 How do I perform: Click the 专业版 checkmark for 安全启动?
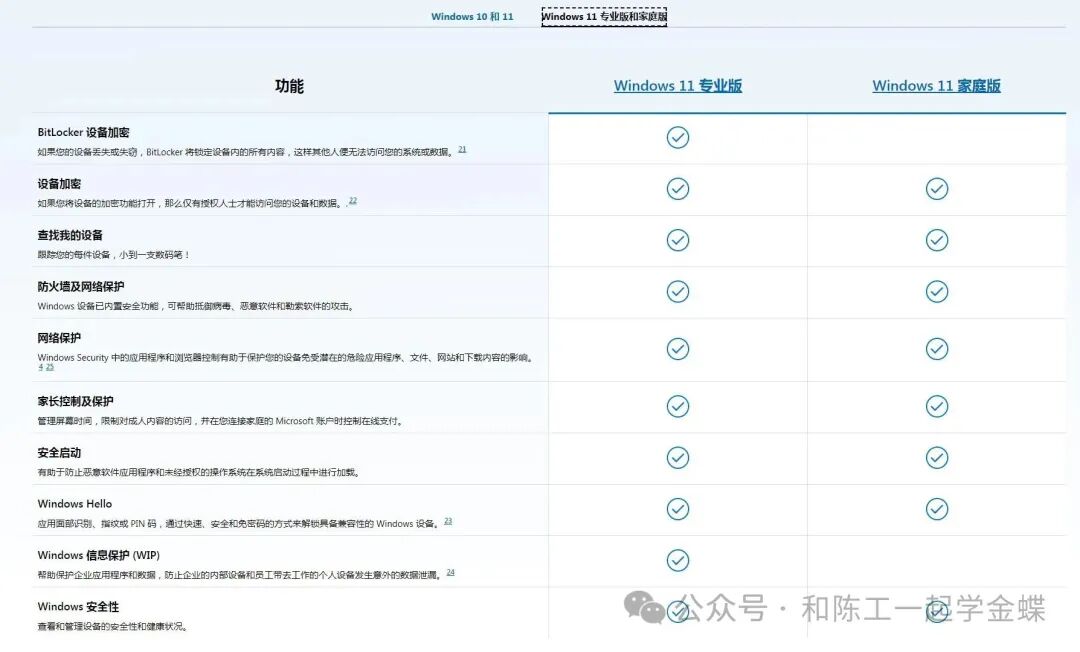(x=678, y=457)
